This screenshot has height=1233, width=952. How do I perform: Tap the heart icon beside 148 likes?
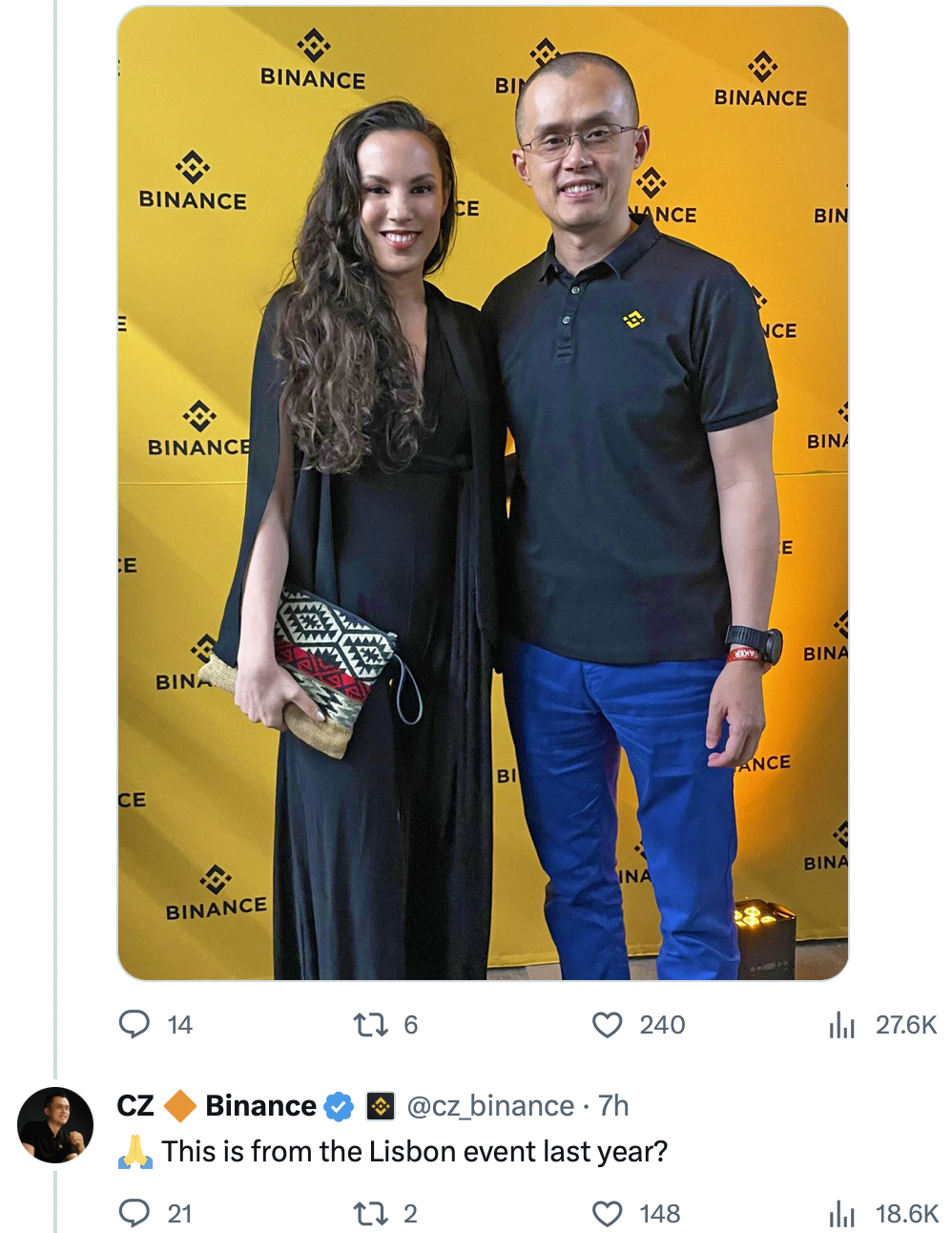pos(608,1214)
